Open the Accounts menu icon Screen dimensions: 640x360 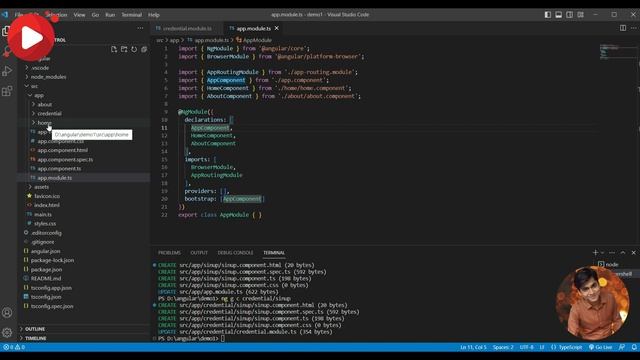tap(7, 313)
